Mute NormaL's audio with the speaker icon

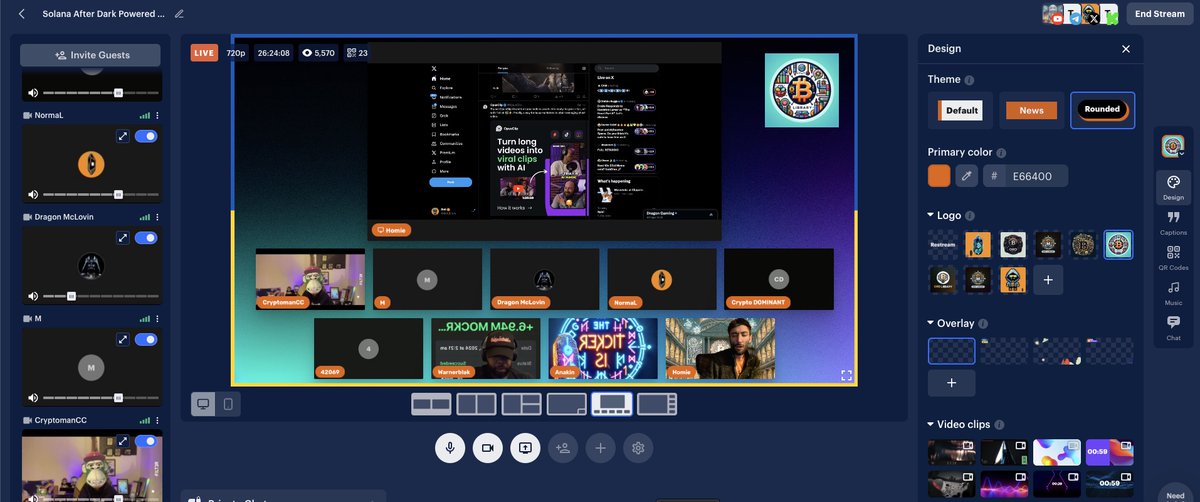33,195
